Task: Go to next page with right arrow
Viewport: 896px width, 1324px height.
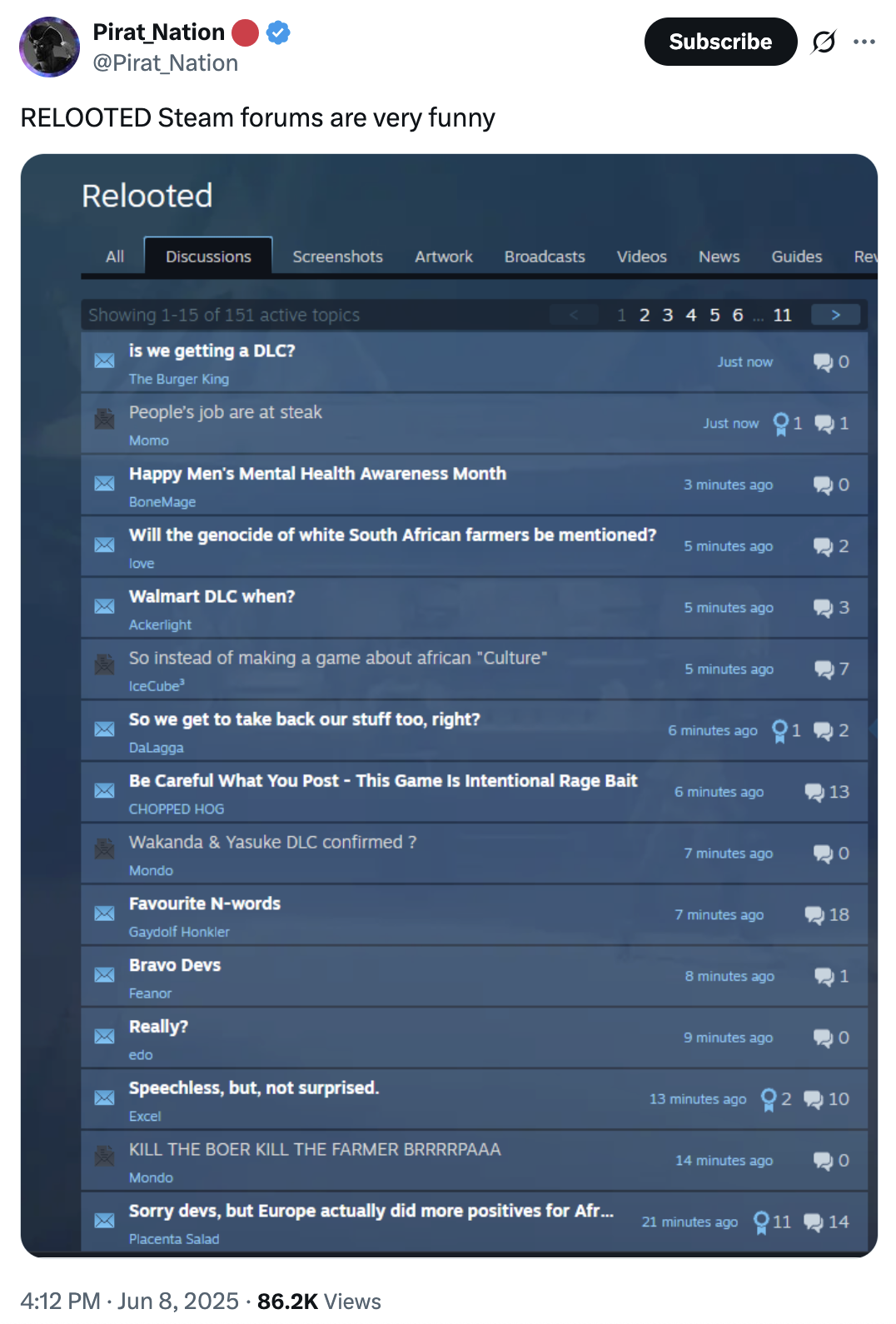Action: (x=835, y=315)
